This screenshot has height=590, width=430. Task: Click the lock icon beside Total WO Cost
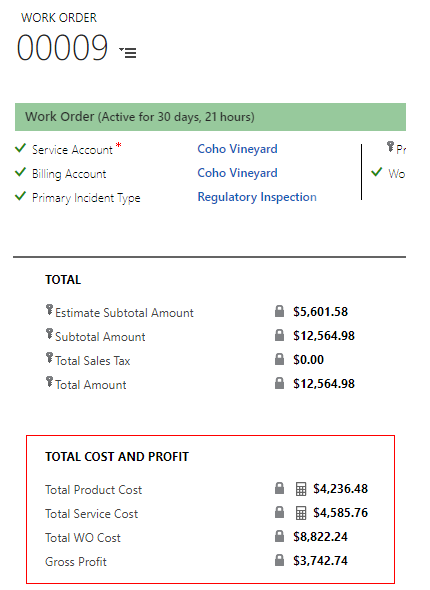pos(279,536)
